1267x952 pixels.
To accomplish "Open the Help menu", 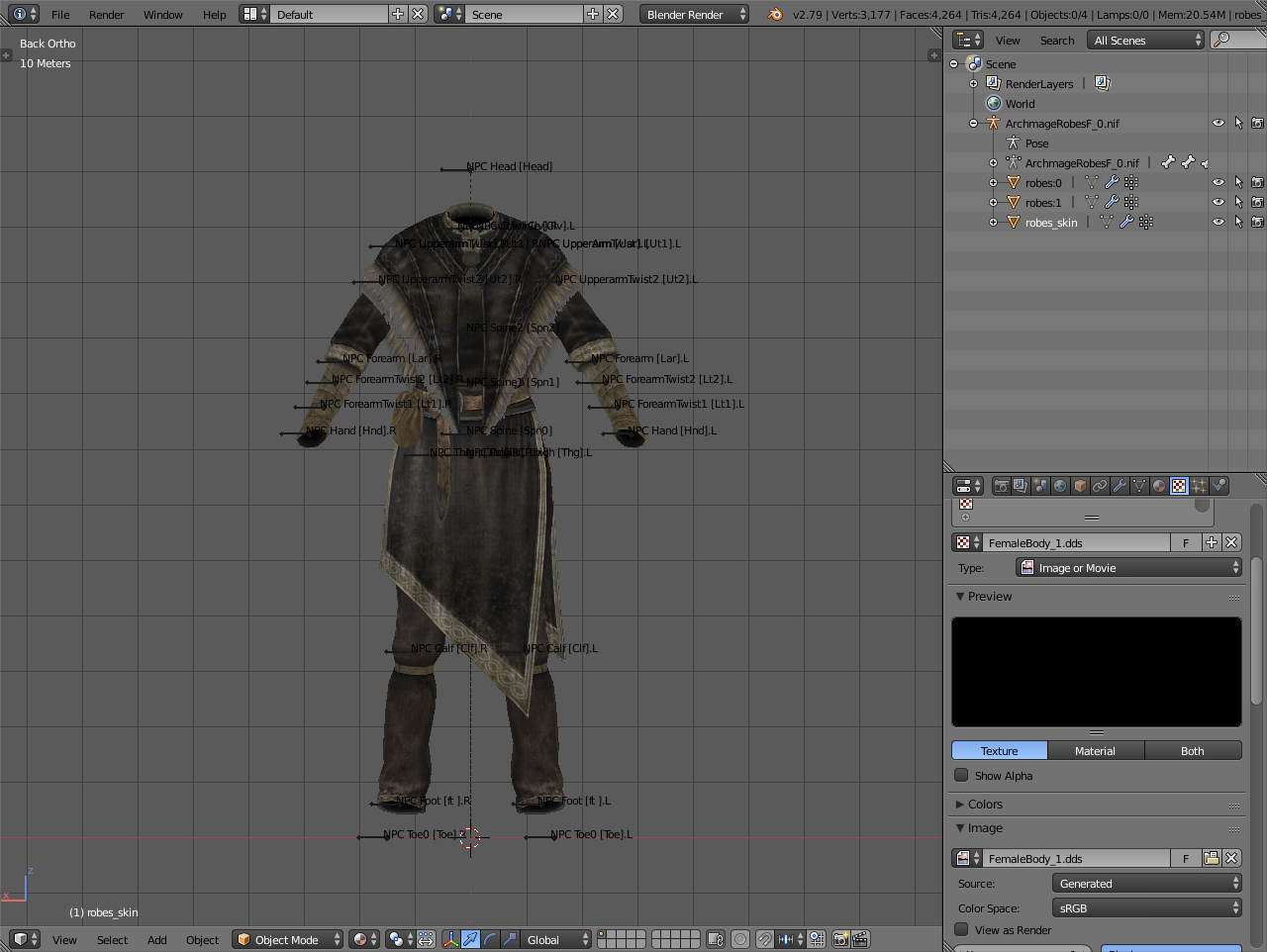I will tap(215, 14).
